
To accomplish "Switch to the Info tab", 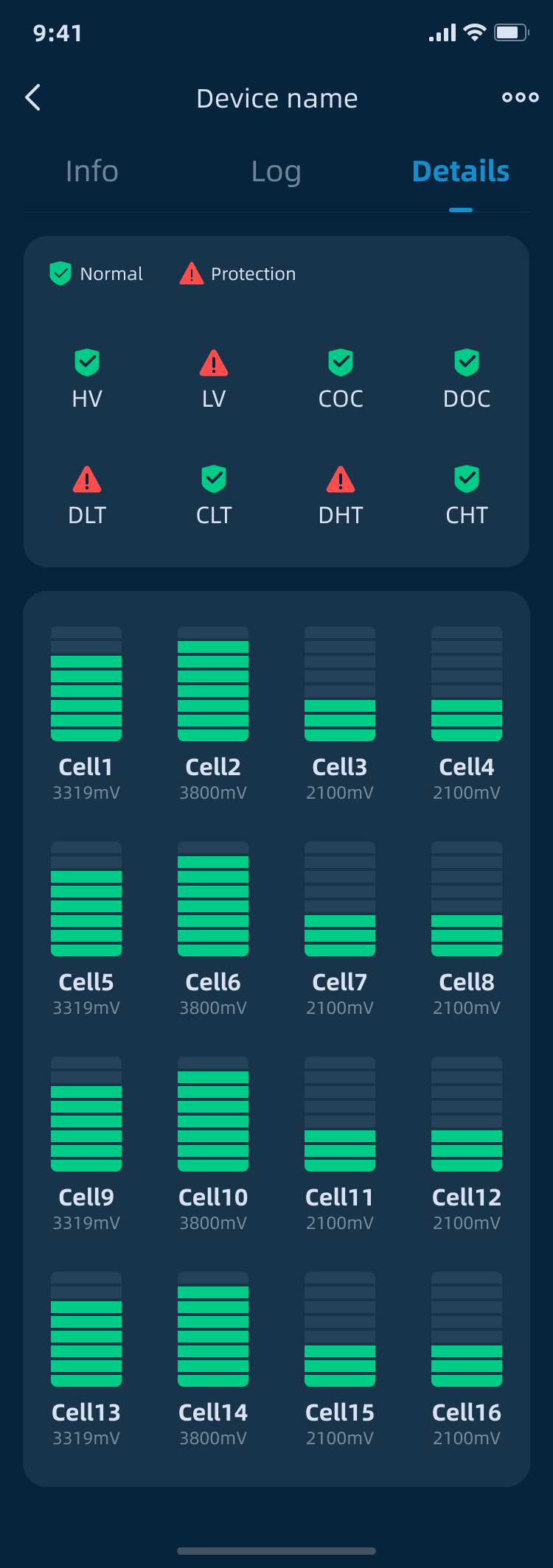I will pos(92,172).
